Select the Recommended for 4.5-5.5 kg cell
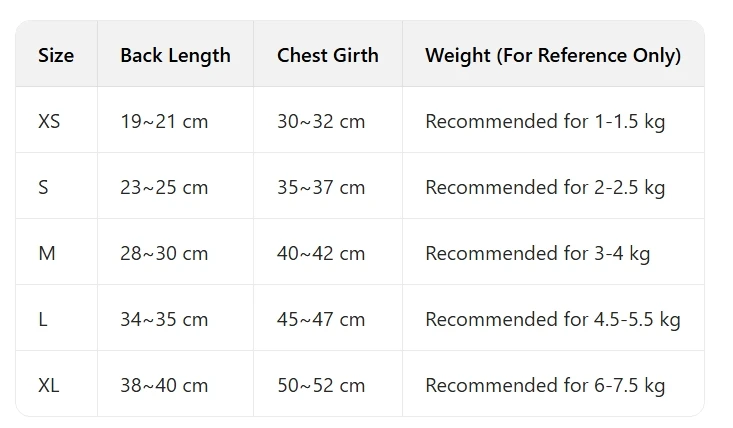733x428 pixels. (552, 319)
